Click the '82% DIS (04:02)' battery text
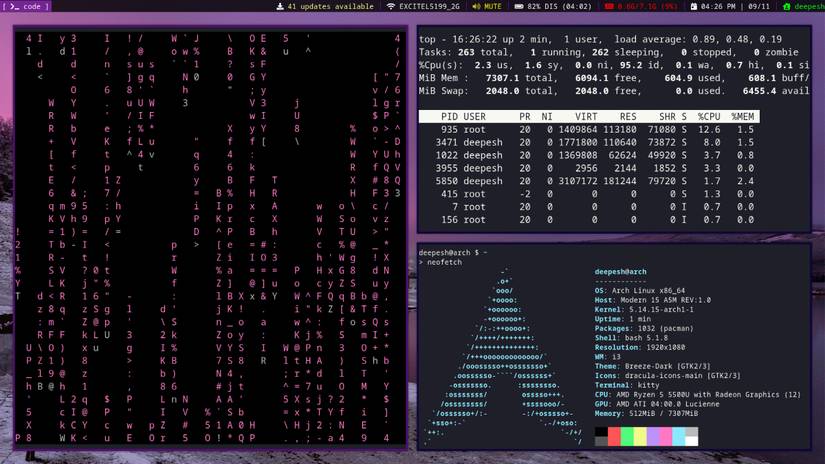The image size is (825, 464). coord(559,6)
